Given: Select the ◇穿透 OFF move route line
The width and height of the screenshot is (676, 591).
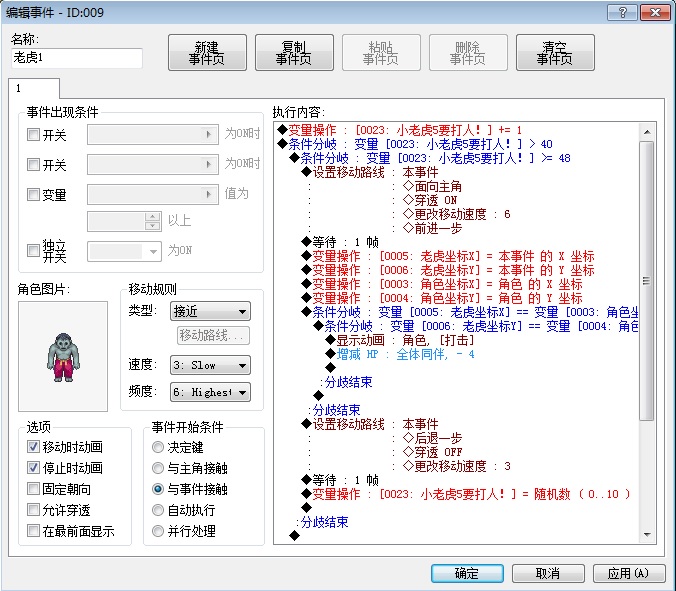Looking at the screenshot, I should click(432, 452).
